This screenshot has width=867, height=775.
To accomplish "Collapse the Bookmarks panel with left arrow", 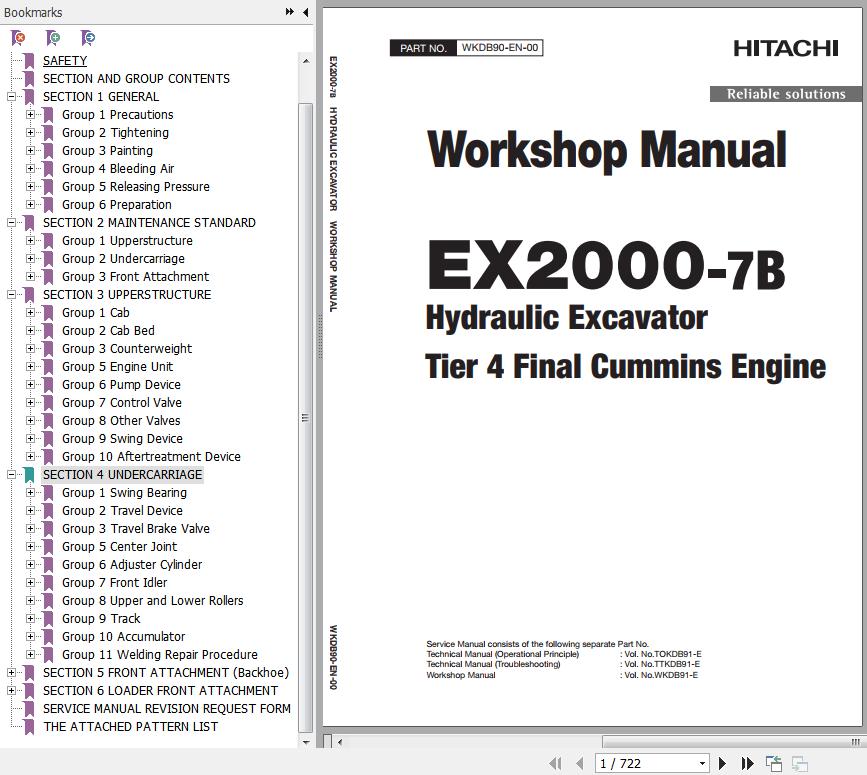I will point(305,12).
